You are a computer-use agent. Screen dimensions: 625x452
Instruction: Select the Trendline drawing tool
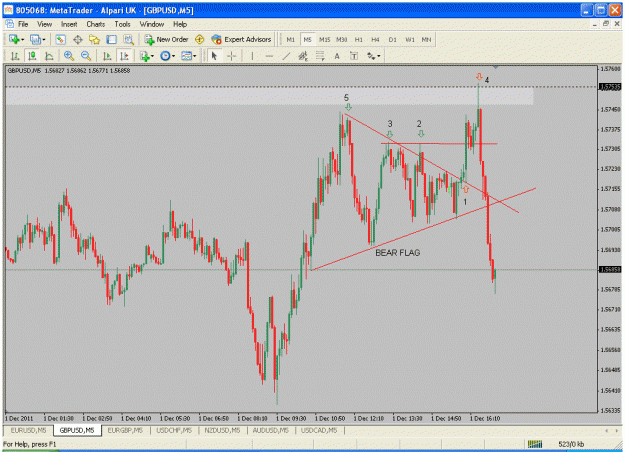tap(286, 56)
